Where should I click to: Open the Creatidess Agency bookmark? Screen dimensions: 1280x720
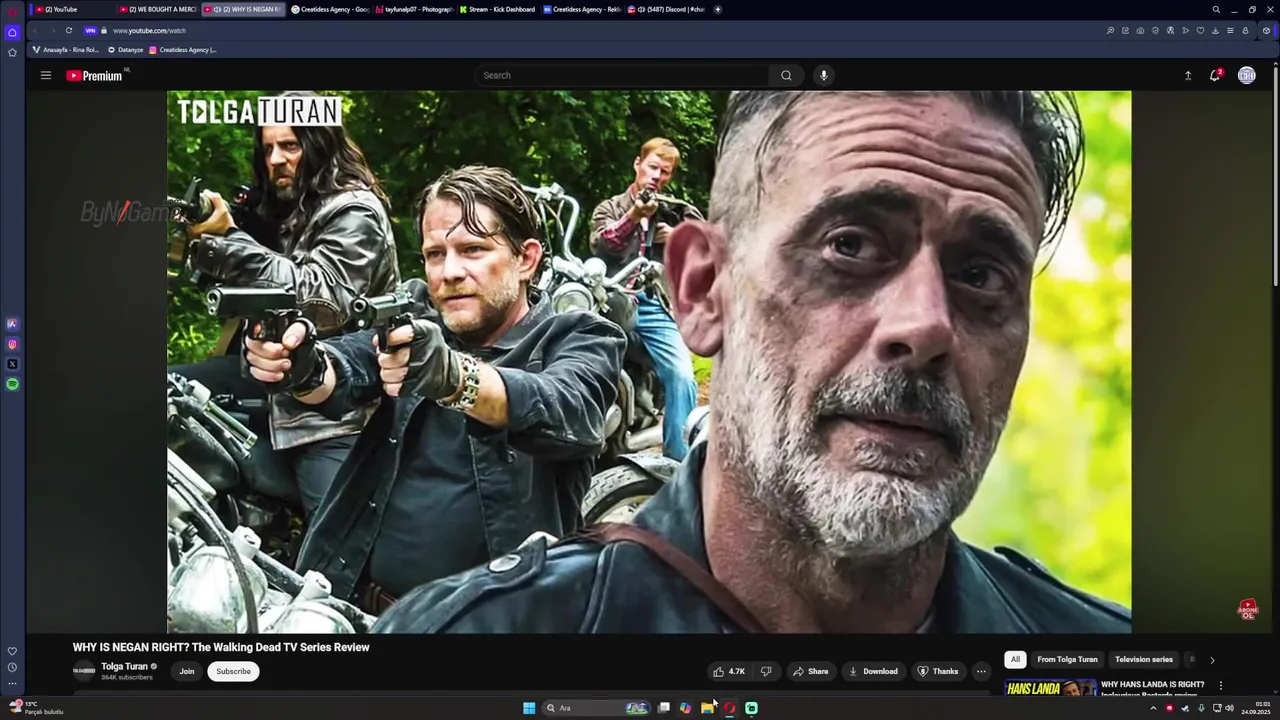pyautogui.click(x=183, y=49)
